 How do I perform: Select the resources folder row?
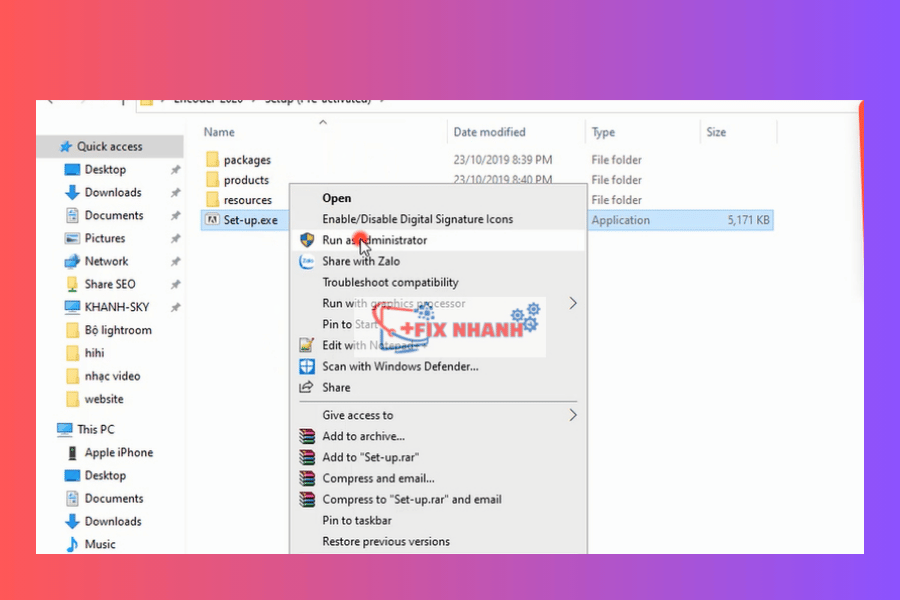pos(247,200)
